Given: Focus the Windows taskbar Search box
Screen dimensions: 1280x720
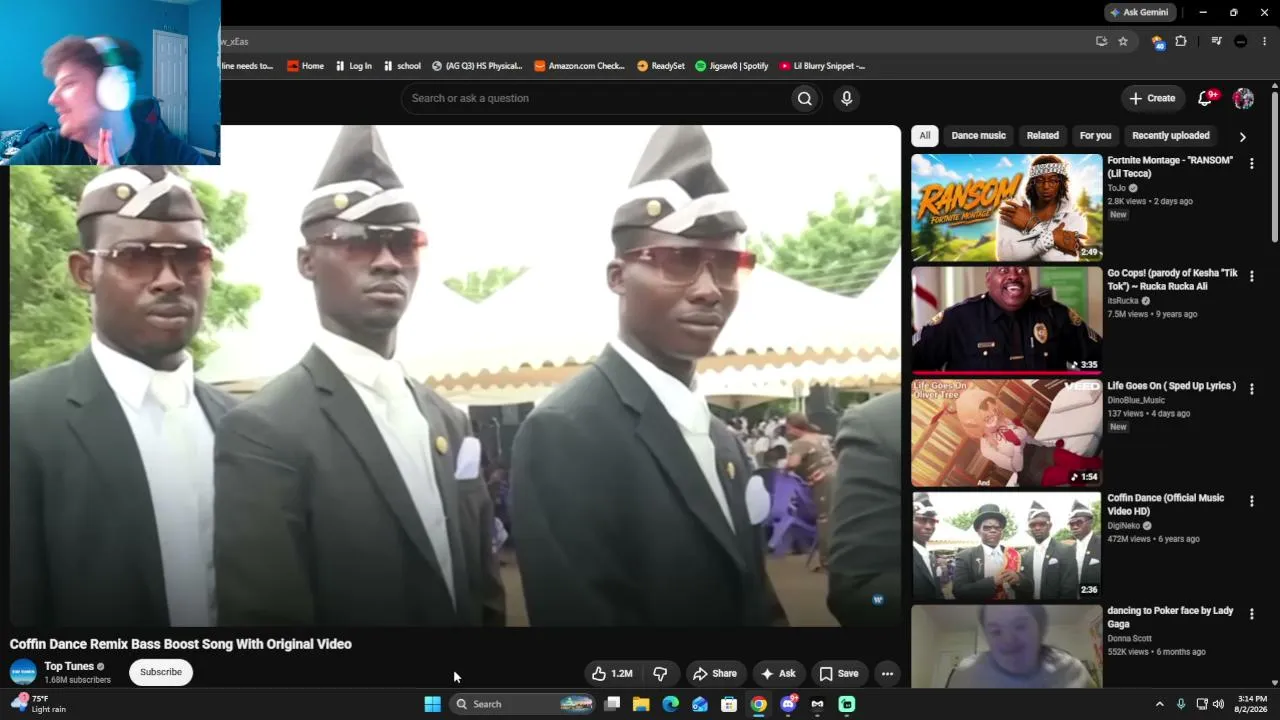Looking at the screenshot, I should click(523, 704).
